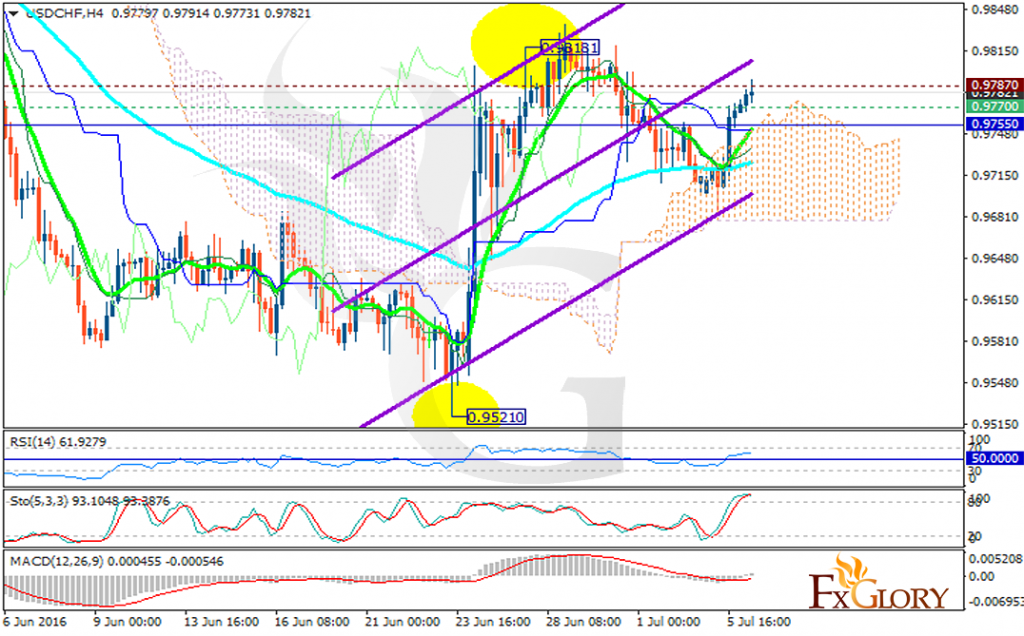Click the RSI 50.0000 level tag

coord(994,458)
